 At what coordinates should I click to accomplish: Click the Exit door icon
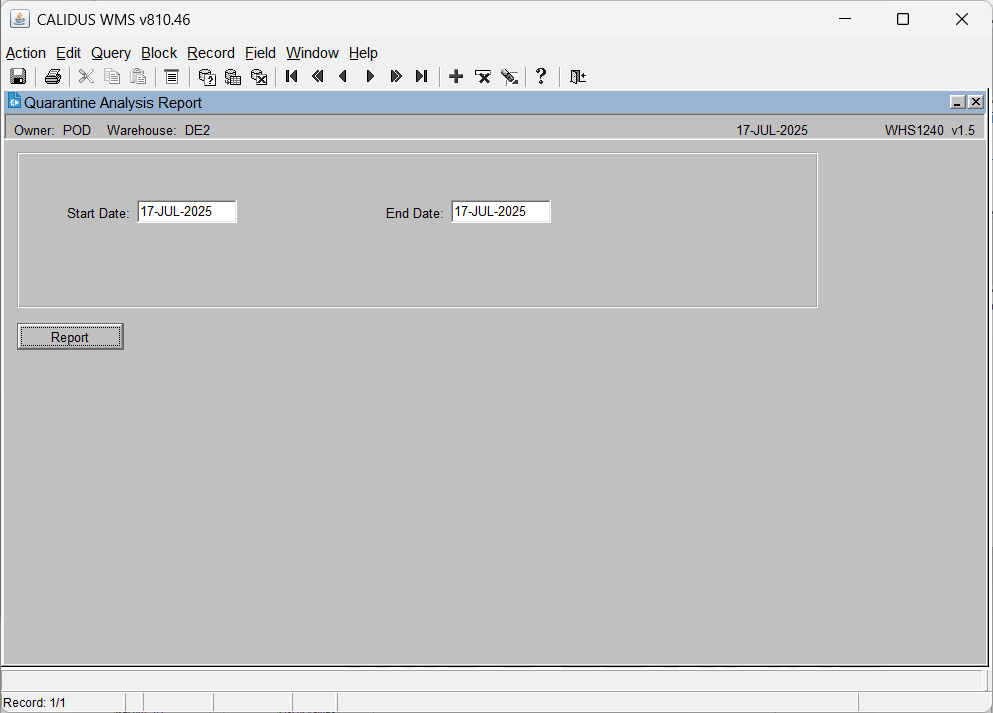point(578,77)
